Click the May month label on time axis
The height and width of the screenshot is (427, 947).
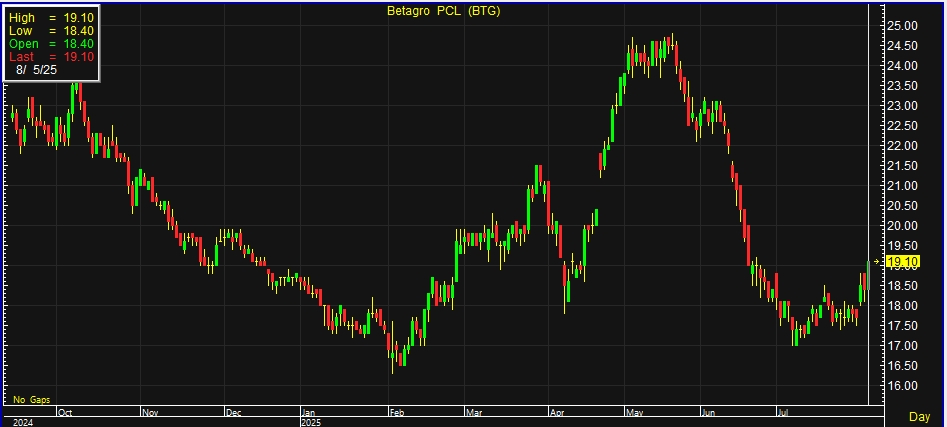click(635, 413)
